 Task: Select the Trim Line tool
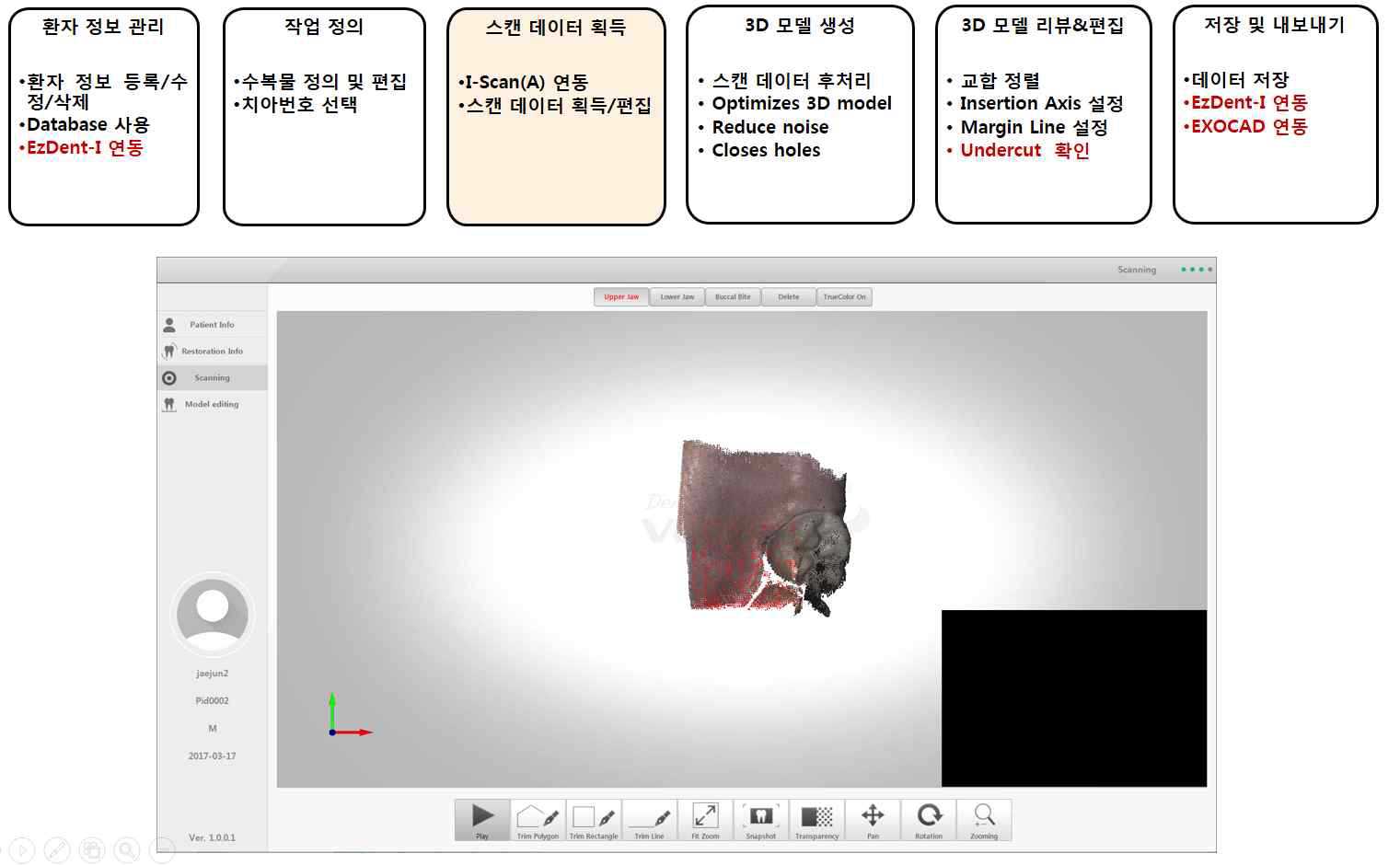pos(649,820)
